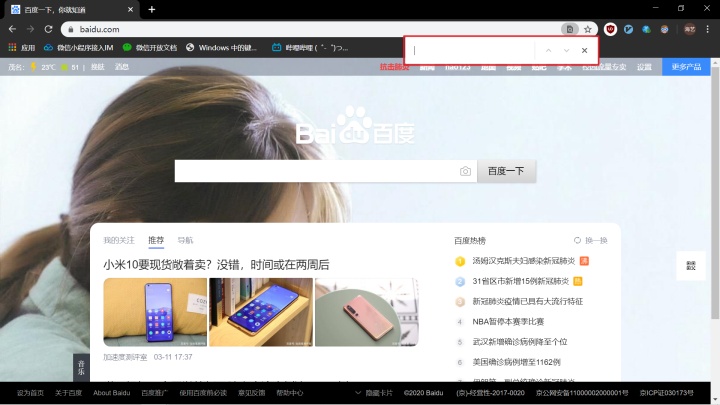Image resolution: width=720 pixels, height=405 pixels.
Task: Open hot topic 汤姆汉克斯夫妇感染新冠肺炎
Action: click(x=523, y=261)
